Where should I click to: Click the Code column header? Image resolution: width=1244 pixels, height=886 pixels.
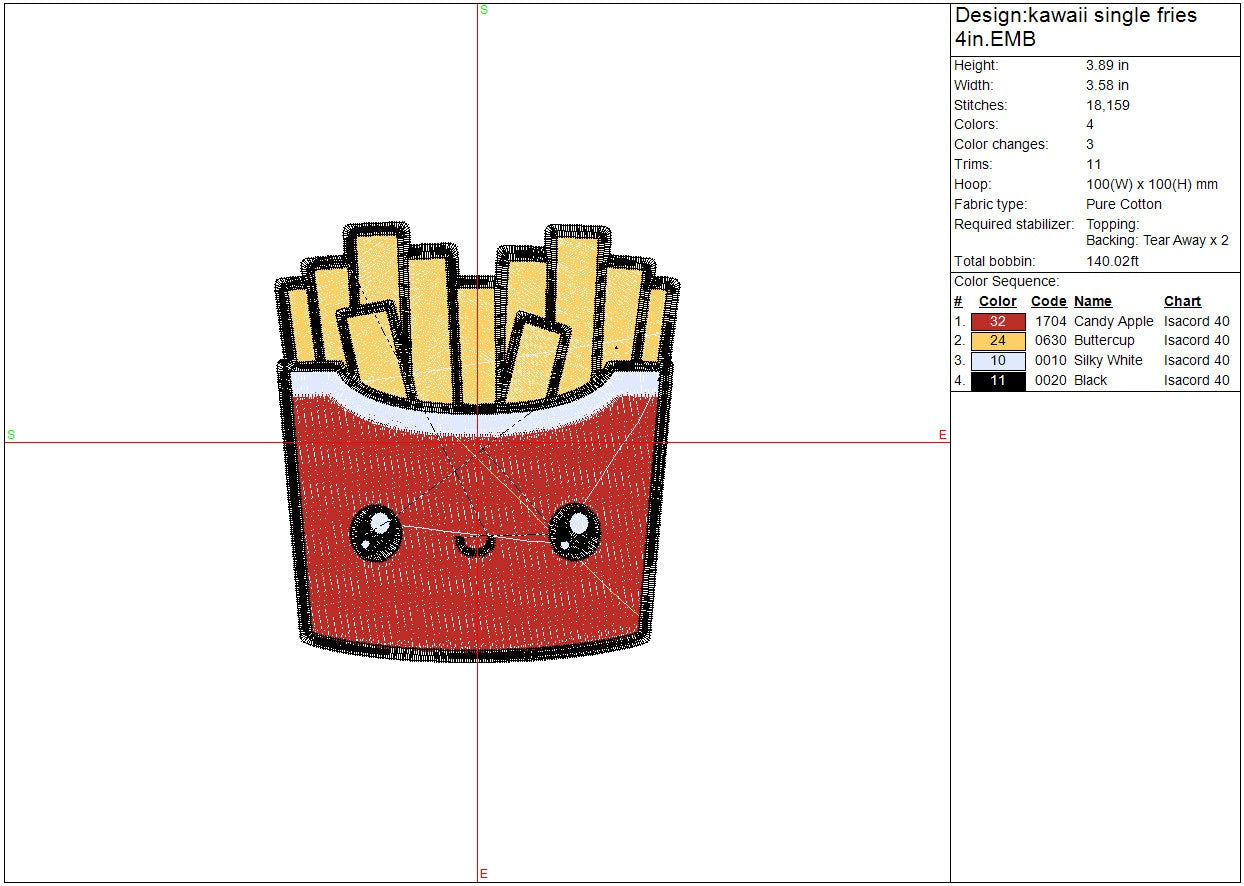(x=1048, y=301)
